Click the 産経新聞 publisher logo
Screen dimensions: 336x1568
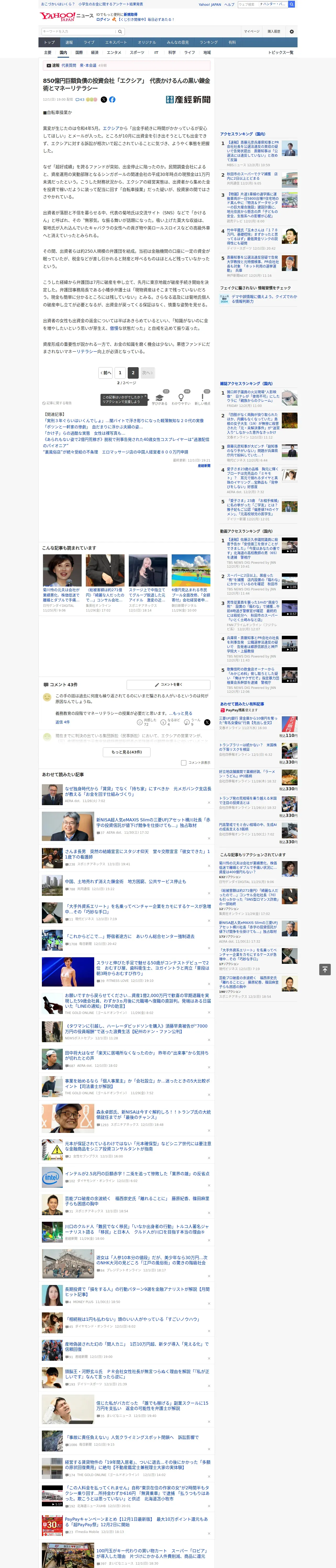(188, 99)
